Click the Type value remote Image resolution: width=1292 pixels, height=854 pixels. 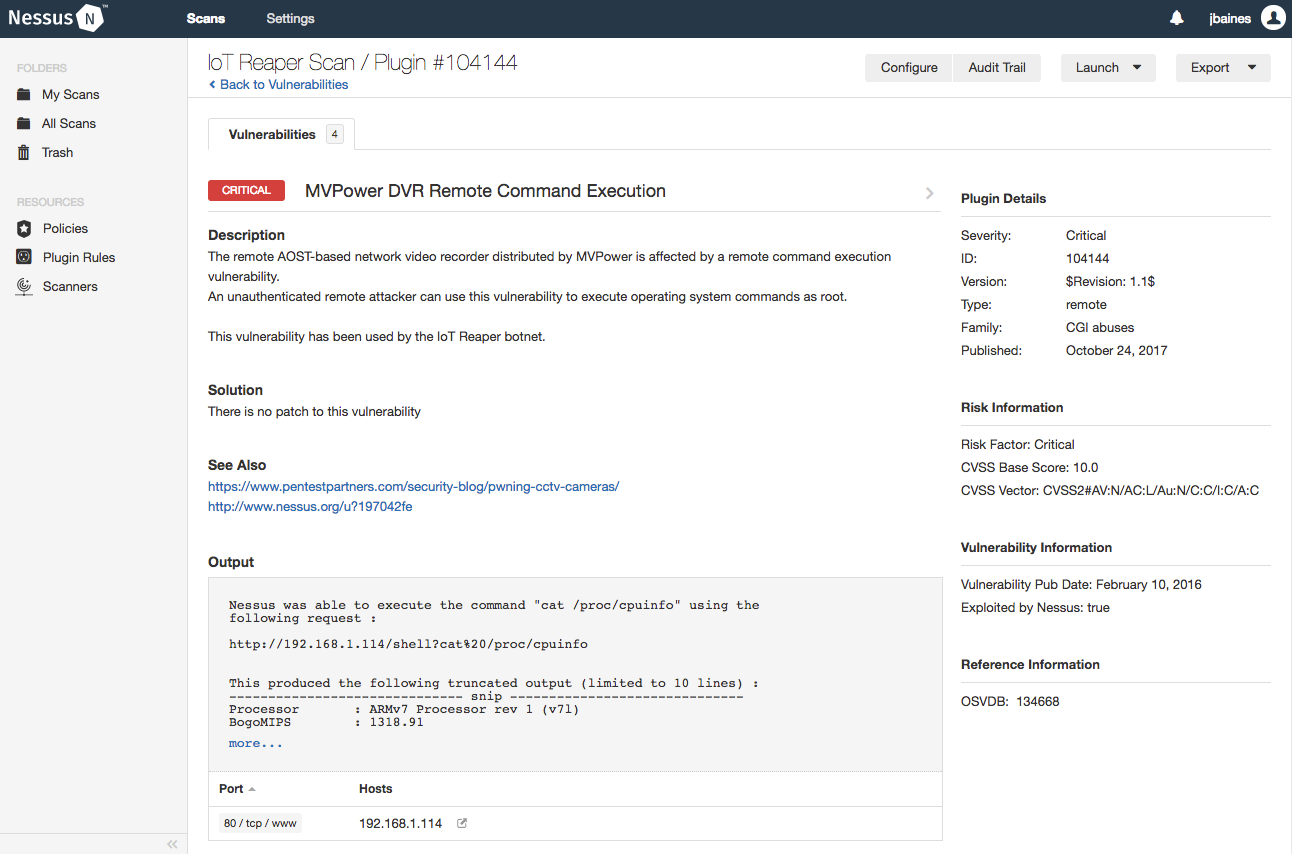pos(1086,304)
